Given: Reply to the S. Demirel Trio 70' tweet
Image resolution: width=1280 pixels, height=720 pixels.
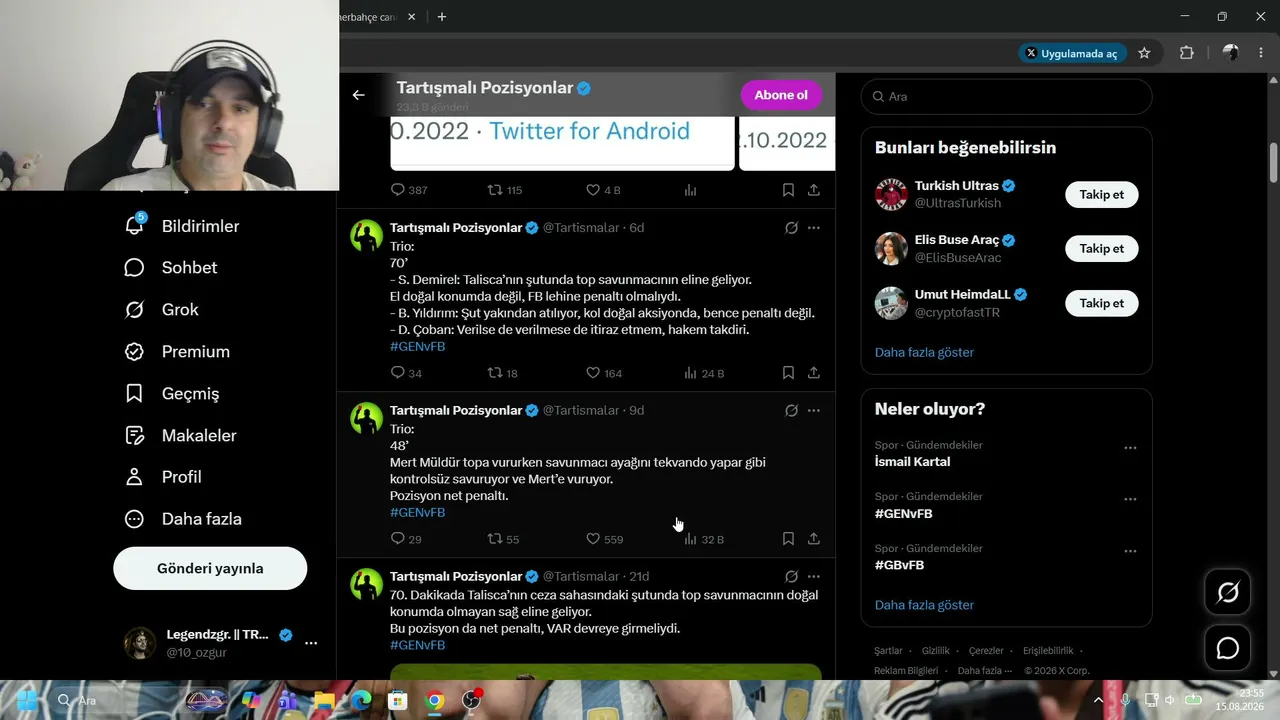Looking at the screenshot, I should (x=398, y=373).
